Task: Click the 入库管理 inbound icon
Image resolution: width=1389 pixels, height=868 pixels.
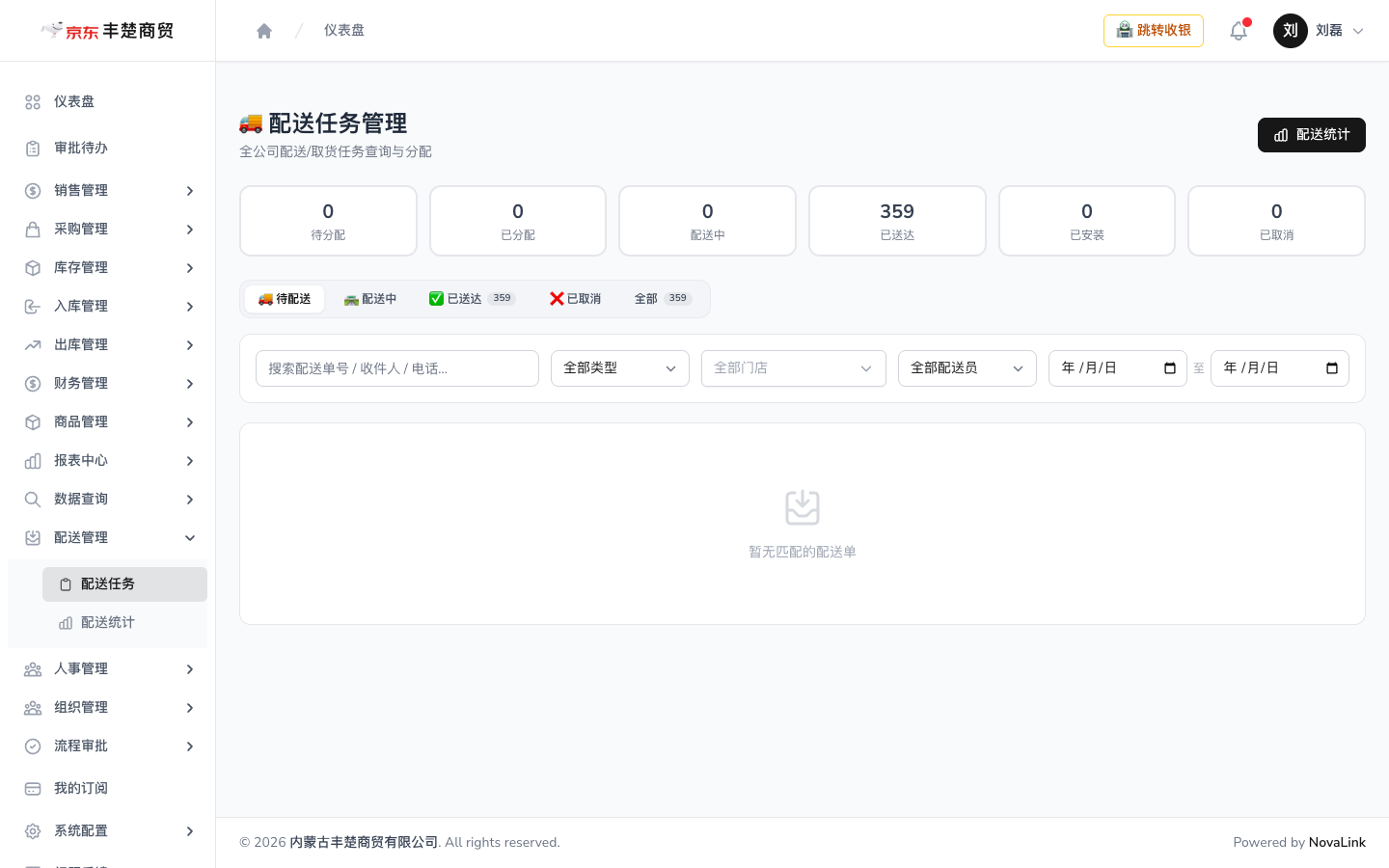Action: [x=33, y=307]
